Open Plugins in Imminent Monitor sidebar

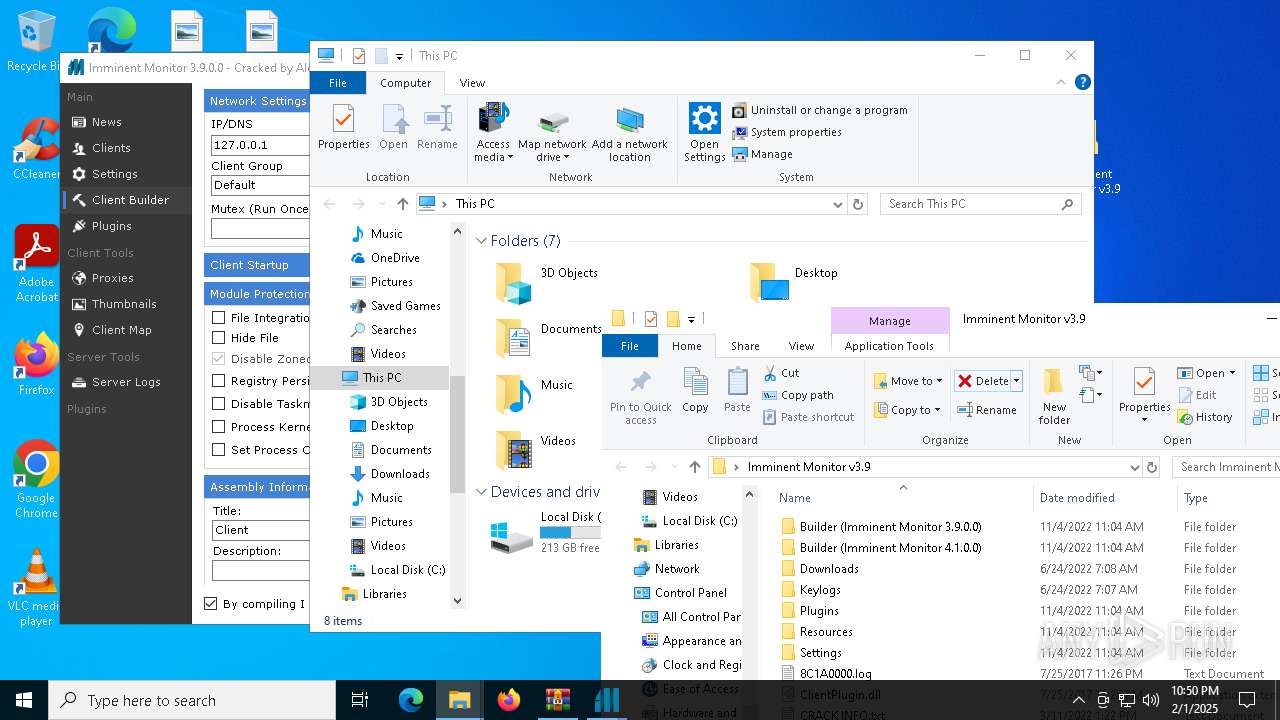click(111, 226)
